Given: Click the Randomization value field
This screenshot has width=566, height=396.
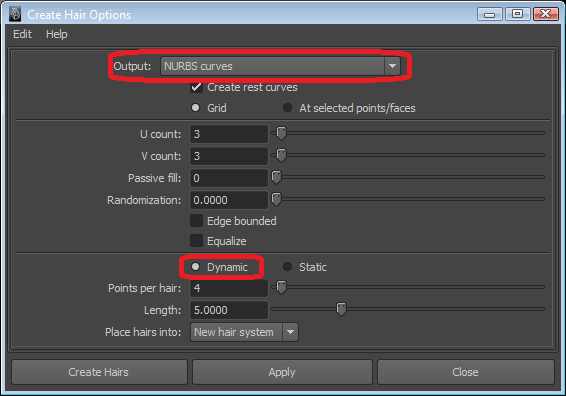Looking at the screenshot, I should tap(229, 200).
